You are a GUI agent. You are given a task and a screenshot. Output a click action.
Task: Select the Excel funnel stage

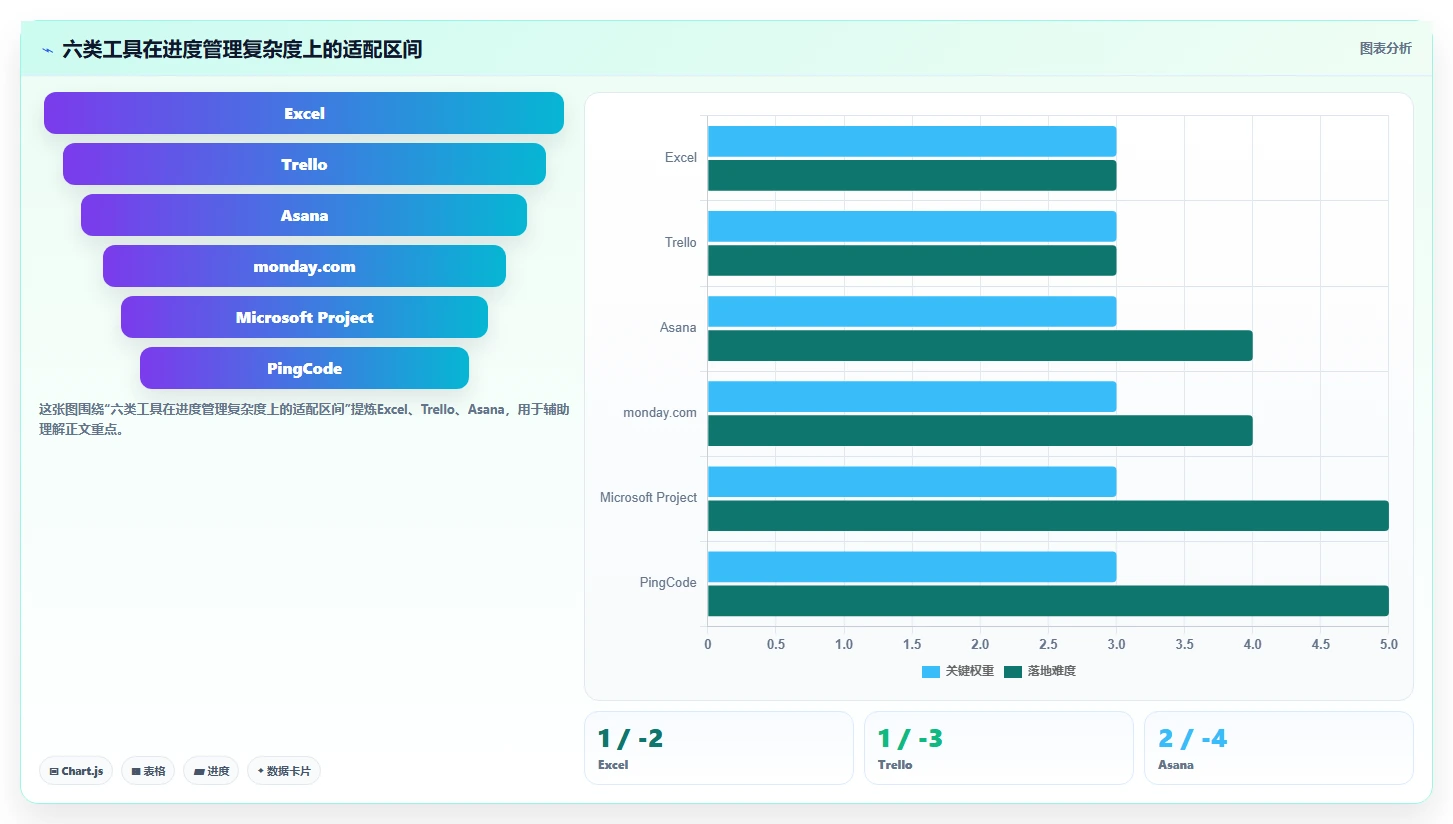pyautogui.click(x=304, y=113)
